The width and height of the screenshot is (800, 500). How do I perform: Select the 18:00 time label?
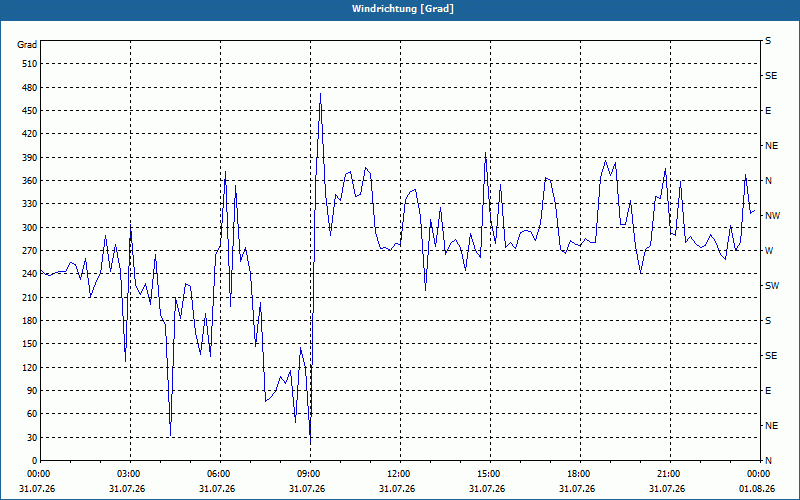coord(577,474)
